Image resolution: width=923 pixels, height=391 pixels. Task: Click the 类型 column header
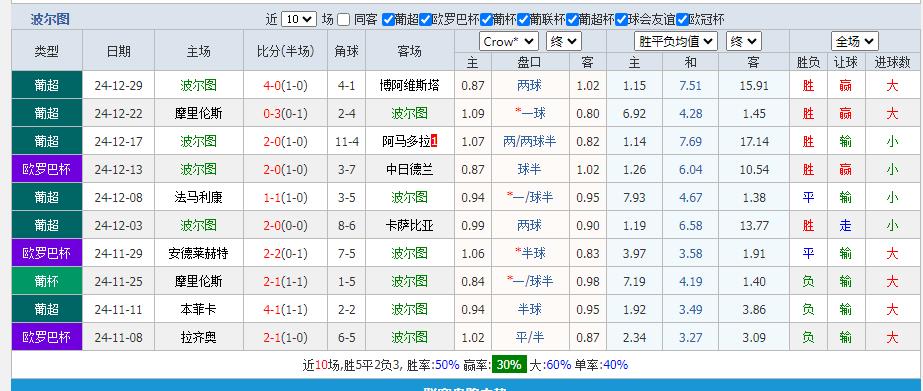[x=47, y=51]
